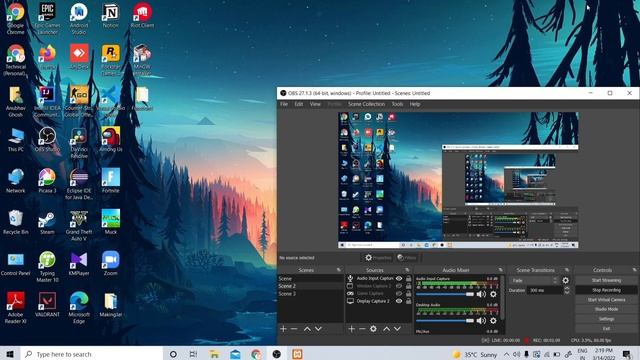This screenshot has height=360, width=640.
Task: Toggle the lock on Window Capture 2 source
Action: click(x=409, y=286)
